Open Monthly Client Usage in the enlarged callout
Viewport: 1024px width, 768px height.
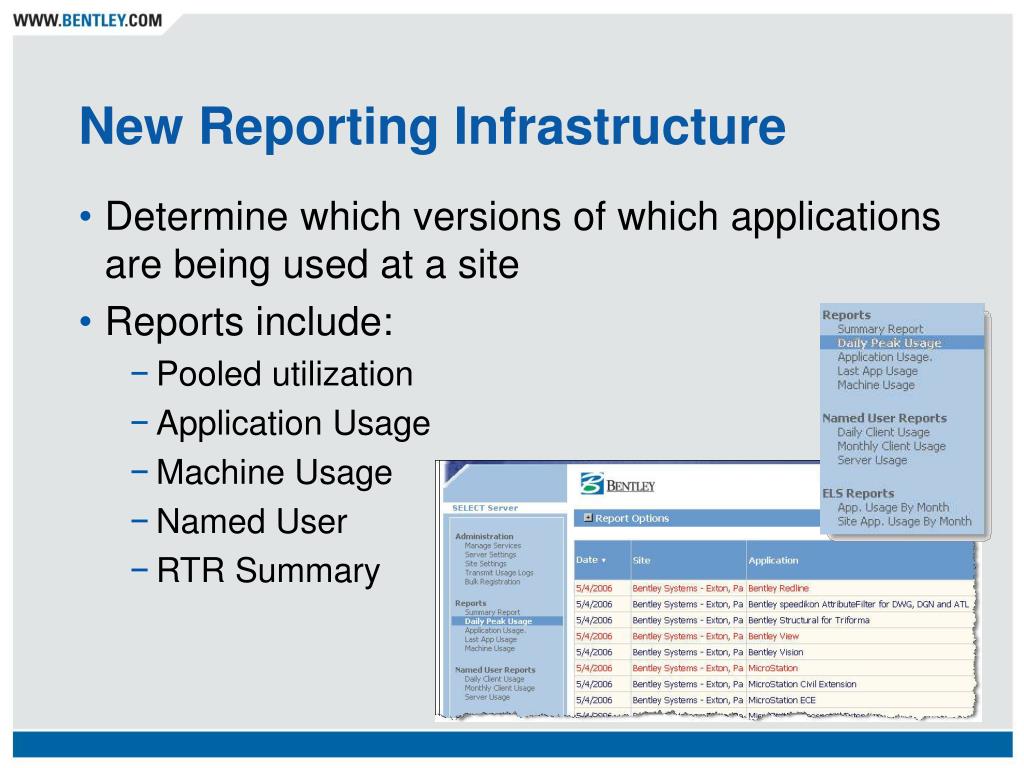pyautogui.click(x=891, y=446)
